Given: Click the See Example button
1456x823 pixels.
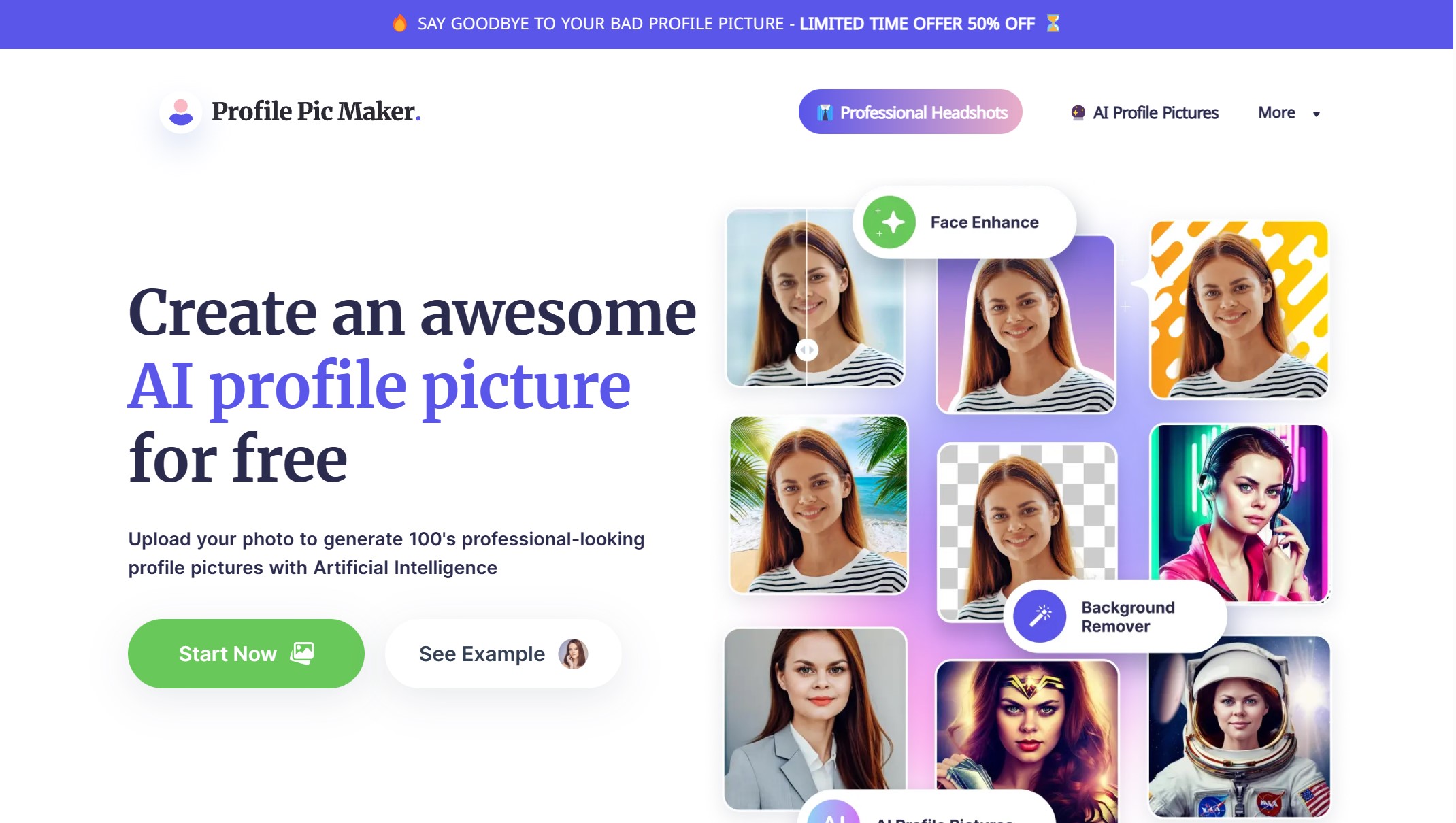Looking at the screenshot, I should [502, 653].
